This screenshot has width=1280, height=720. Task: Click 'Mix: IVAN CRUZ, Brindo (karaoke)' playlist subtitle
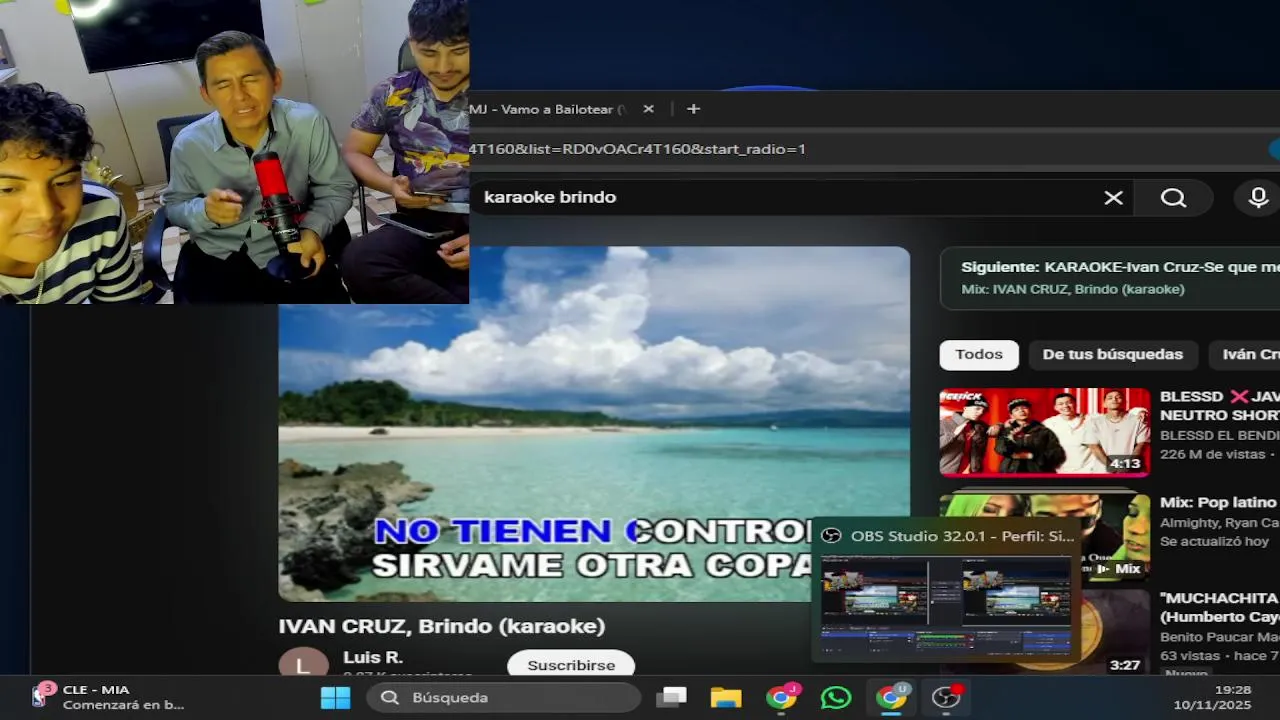[x=1073, y=289]
